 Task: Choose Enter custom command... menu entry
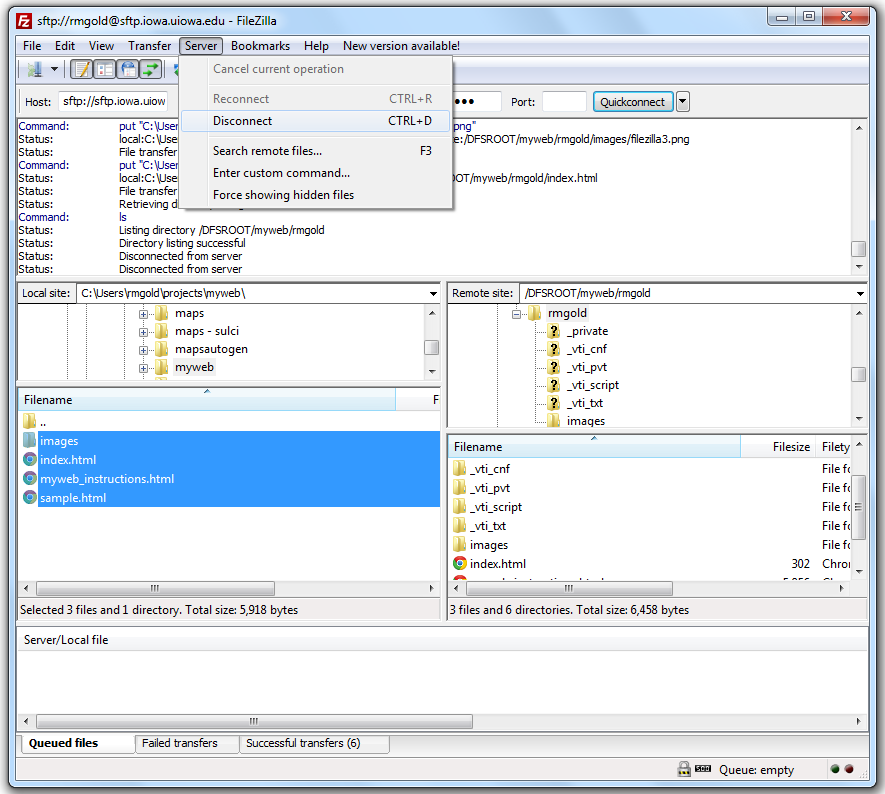[x=316, y=173]
